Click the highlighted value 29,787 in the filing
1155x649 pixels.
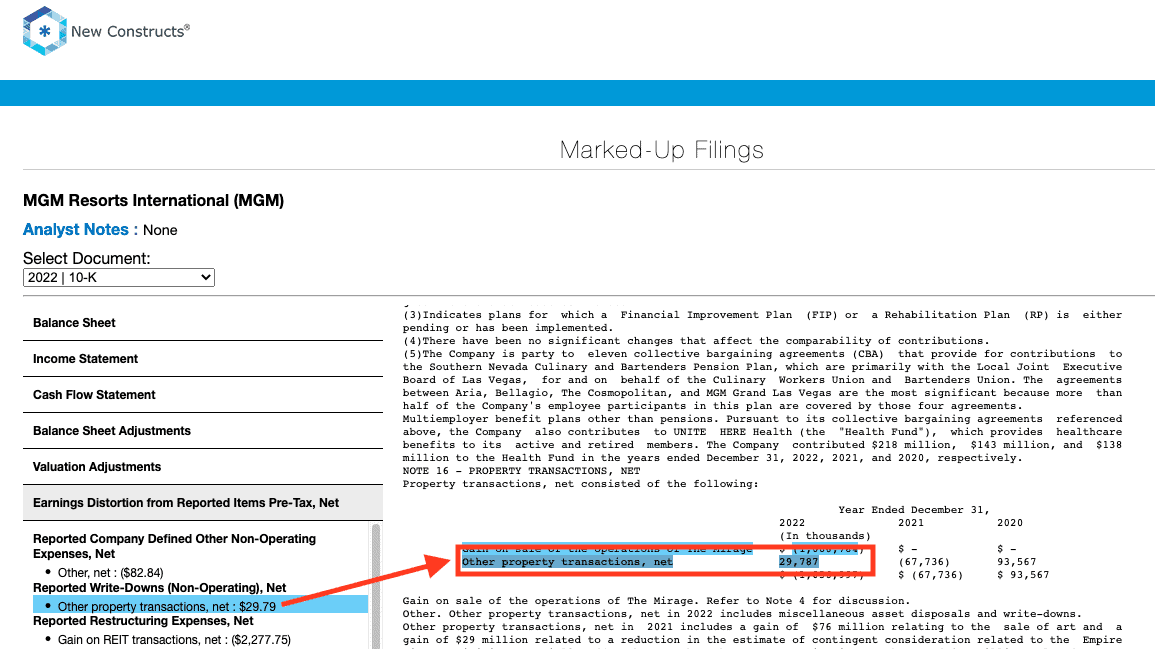[x=798, y=562]
